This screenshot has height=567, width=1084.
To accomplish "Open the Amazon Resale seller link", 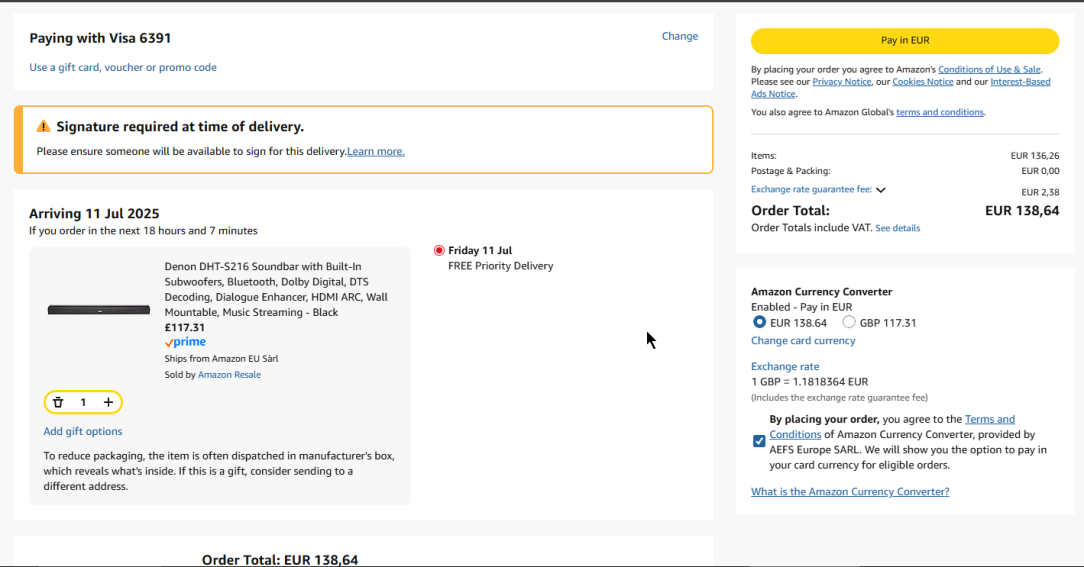I will tap(230, 375).
